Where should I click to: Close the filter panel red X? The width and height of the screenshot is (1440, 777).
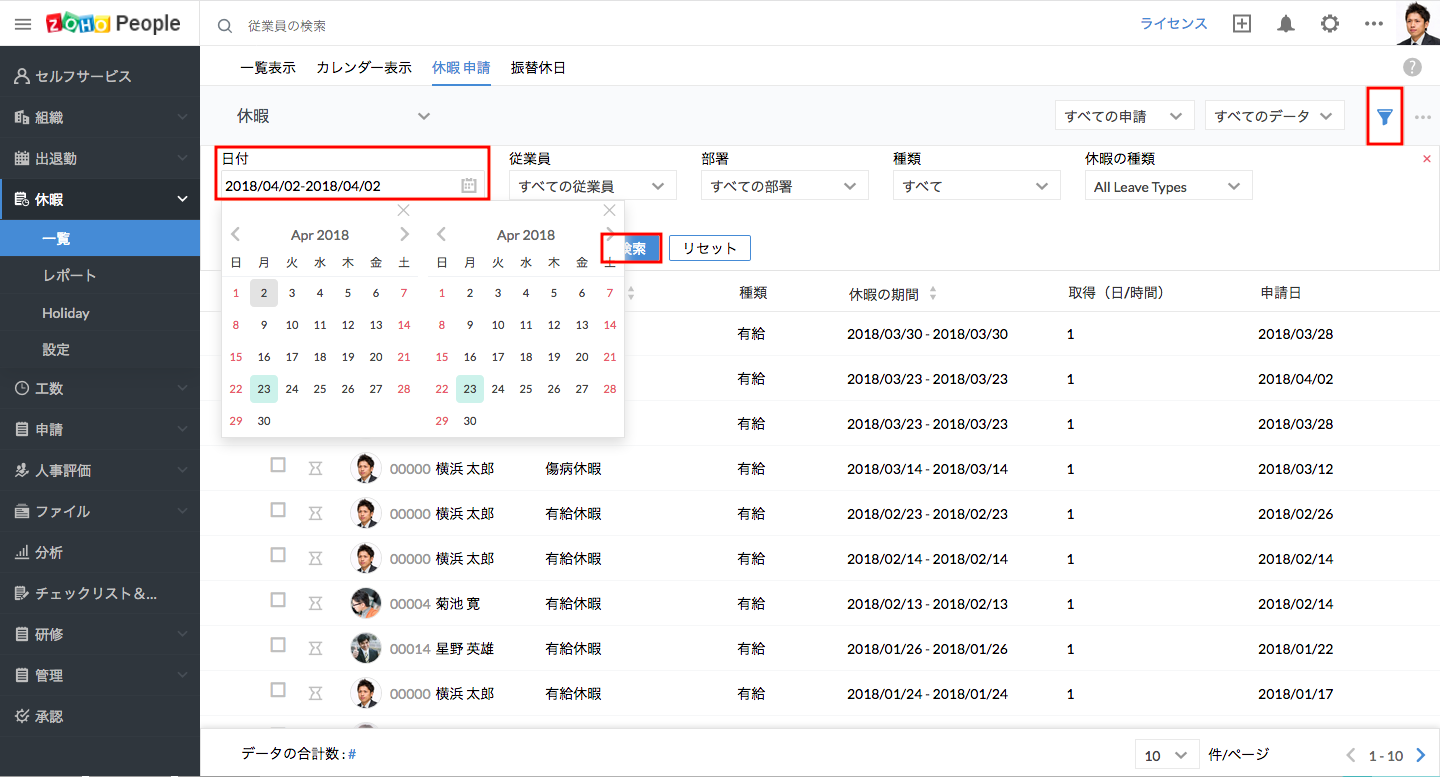coord(1426,159)
